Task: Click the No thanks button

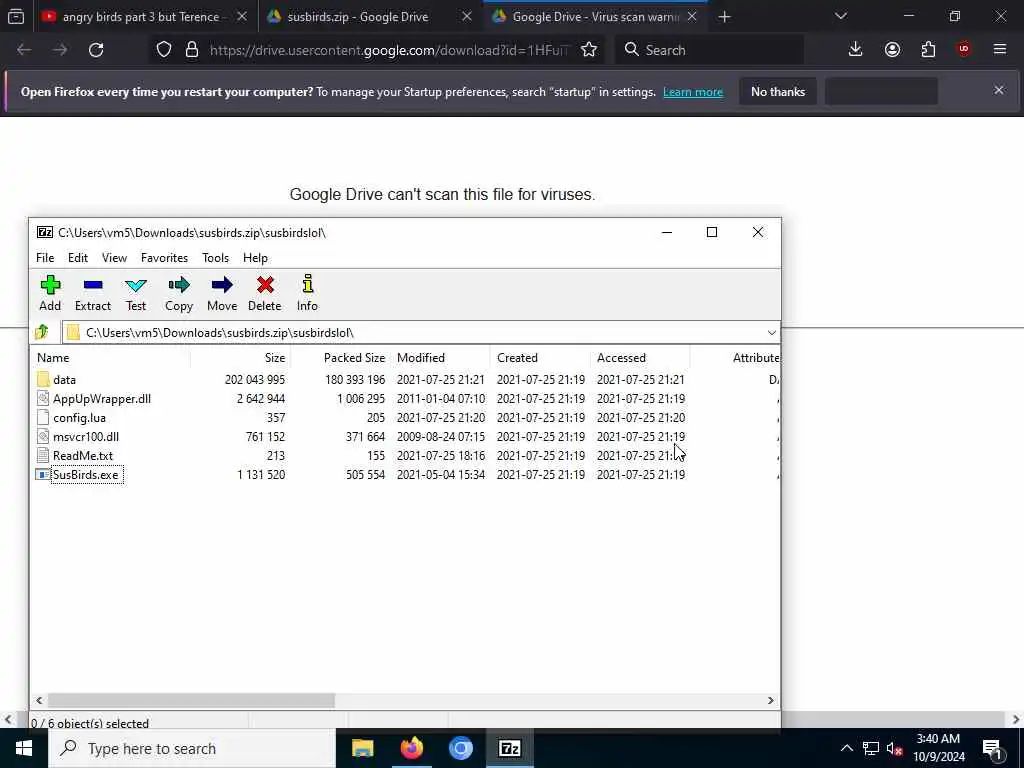Action: click(778, 91)
